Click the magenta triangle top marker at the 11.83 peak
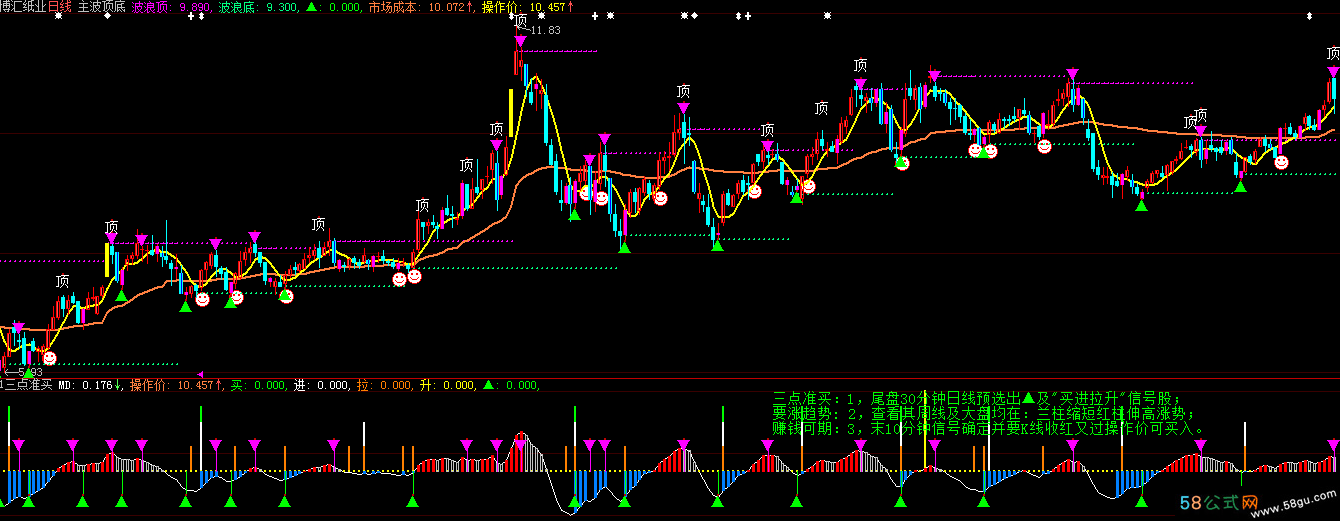 click(520, 41)
